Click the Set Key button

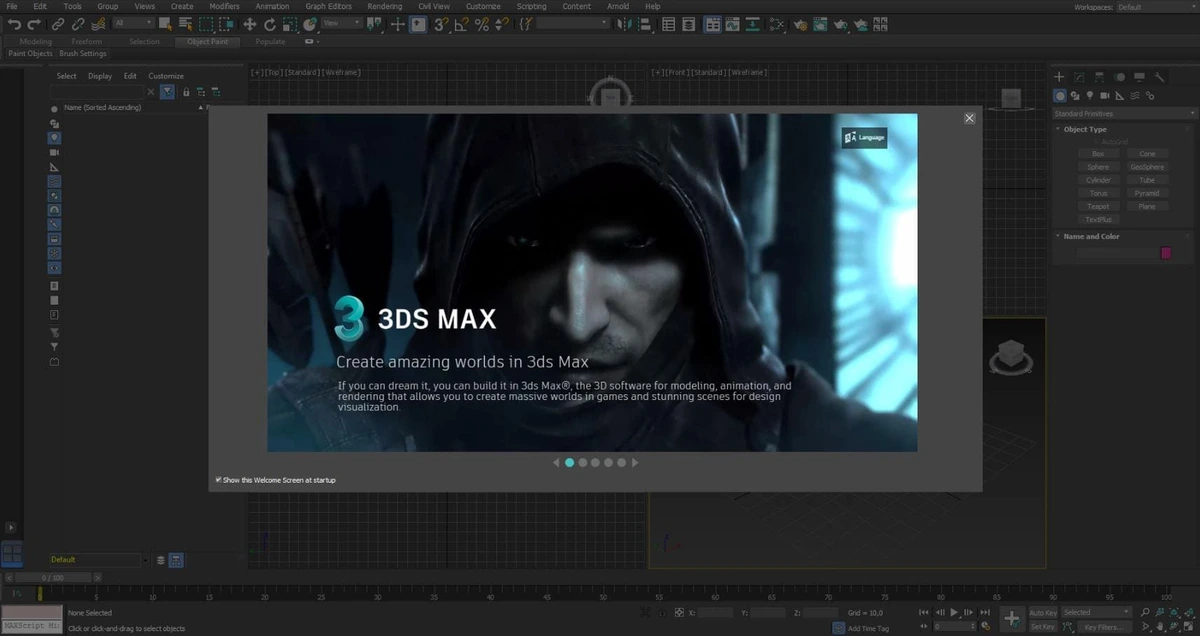point(1043,627)
